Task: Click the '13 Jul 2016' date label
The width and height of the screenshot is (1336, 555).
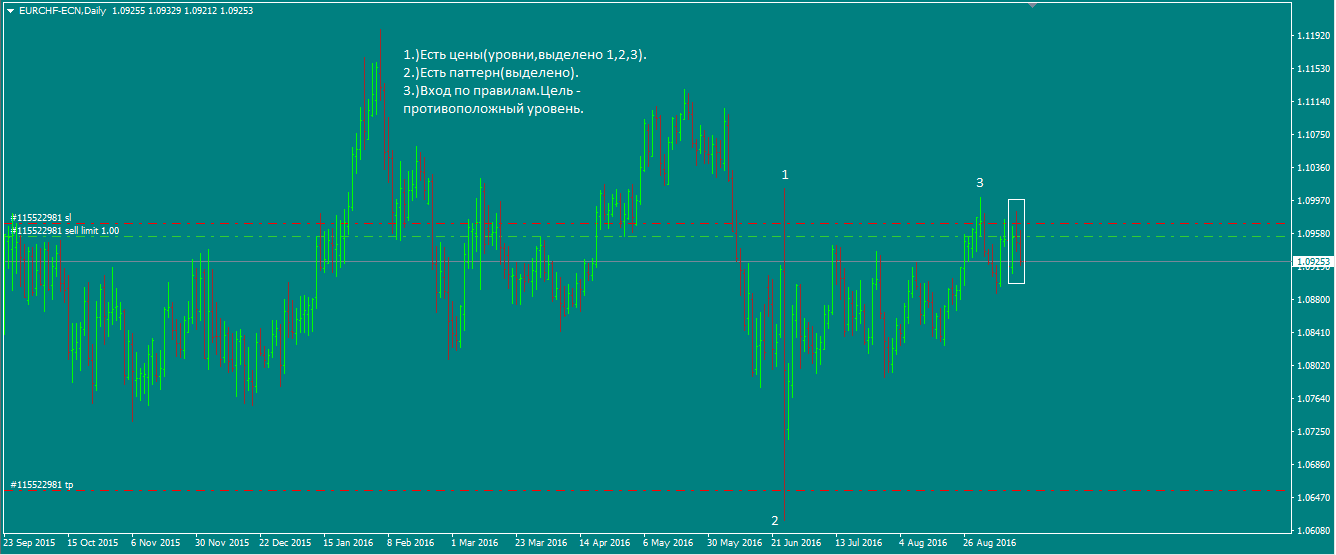Action: (860, 543)
